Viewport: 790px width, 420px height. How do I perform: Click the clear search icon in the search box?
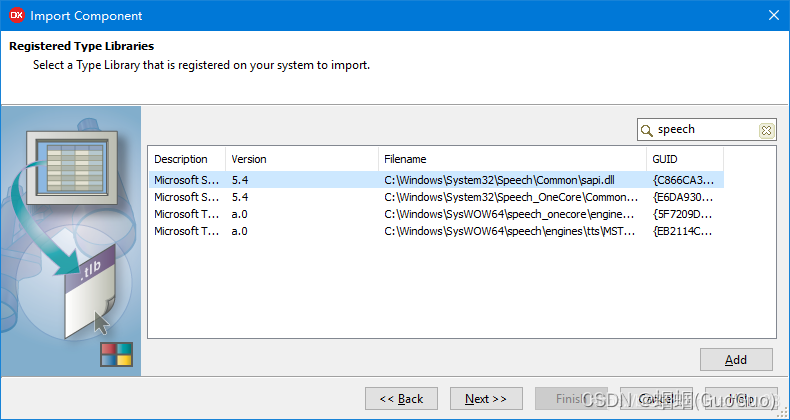(x=766, y=130)
